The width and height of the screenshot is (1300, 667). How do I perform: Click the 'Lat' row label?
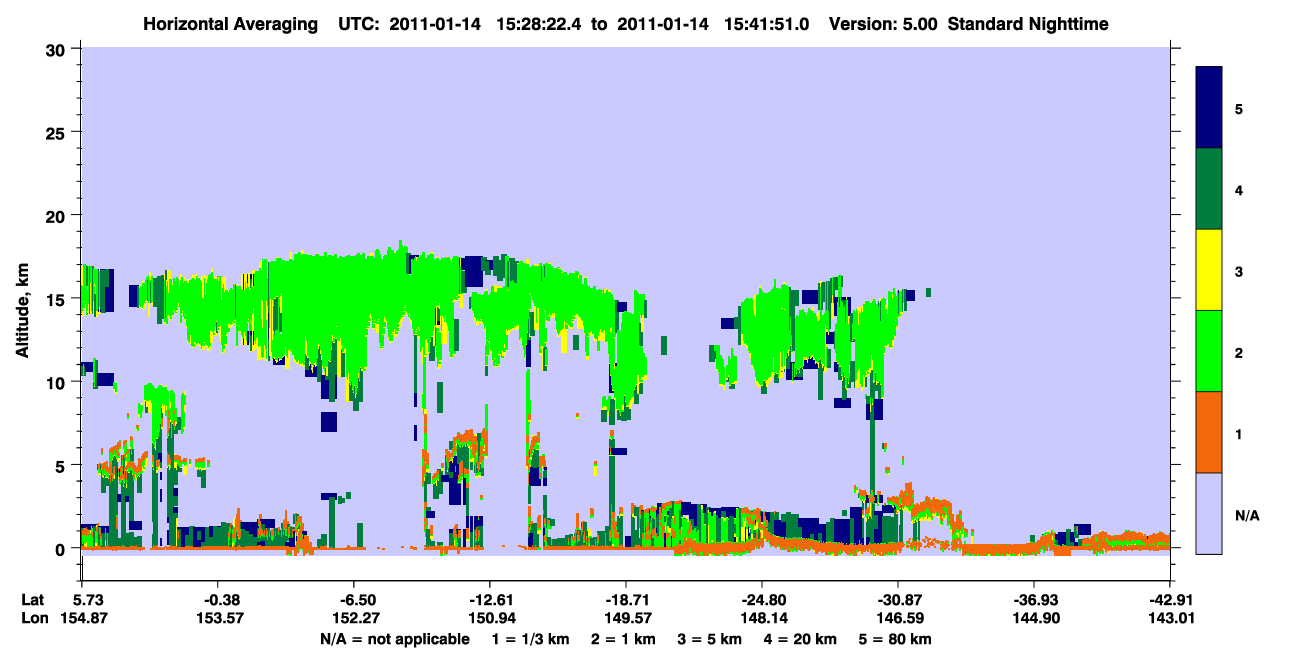[32, 599]
